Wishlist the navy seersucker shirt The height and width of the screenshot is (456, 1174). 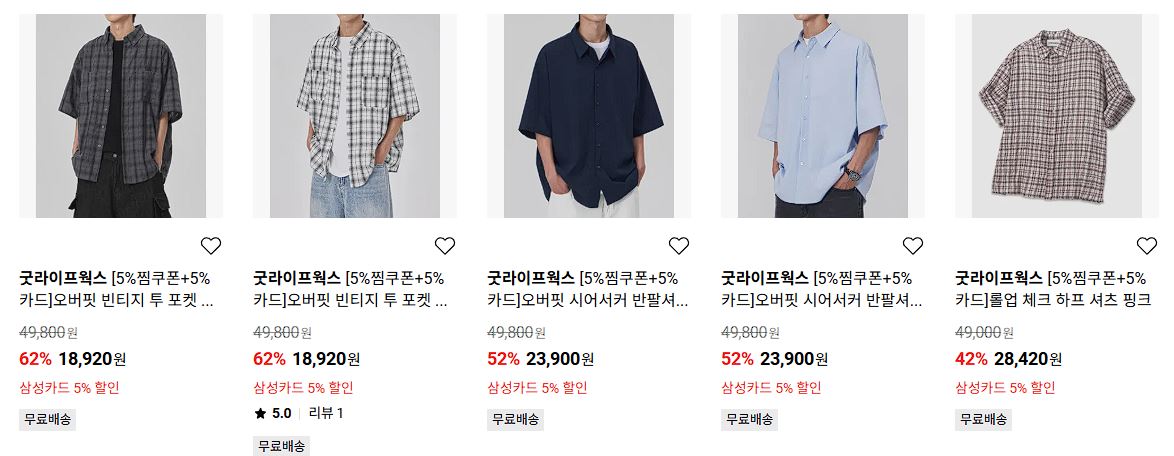click(678, 246)
